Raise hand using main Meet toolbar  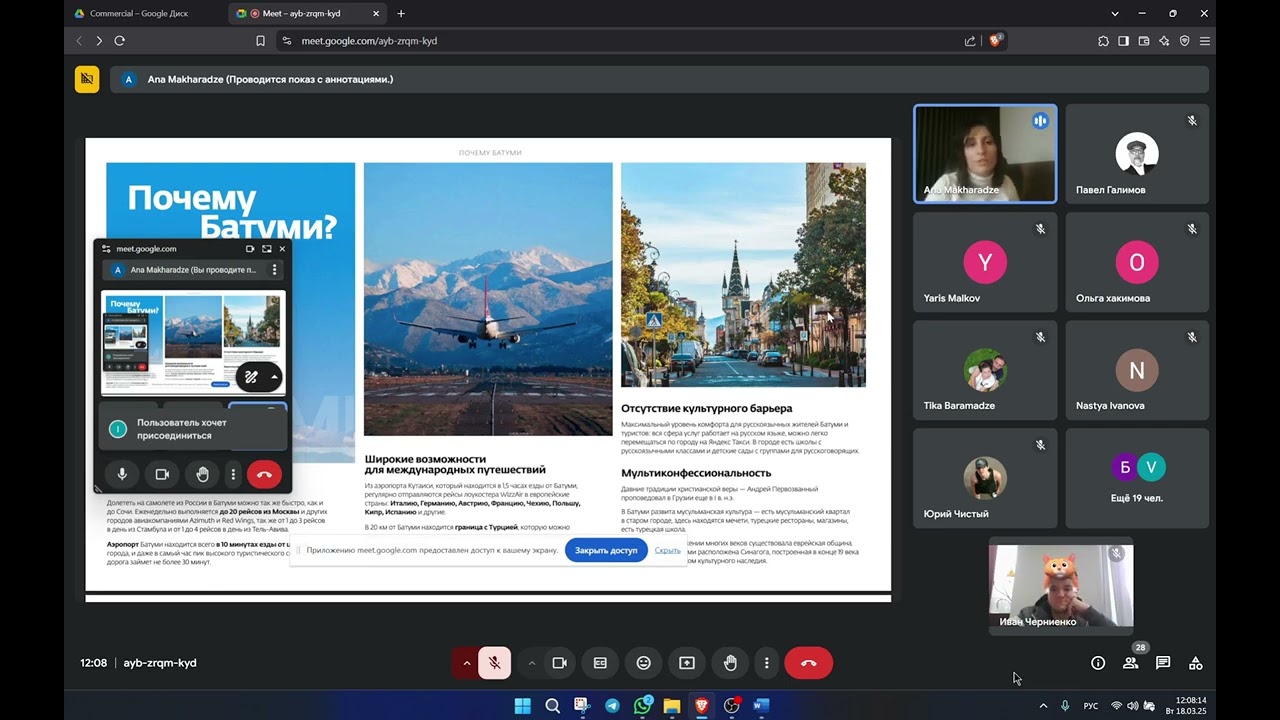coord(731,663)
